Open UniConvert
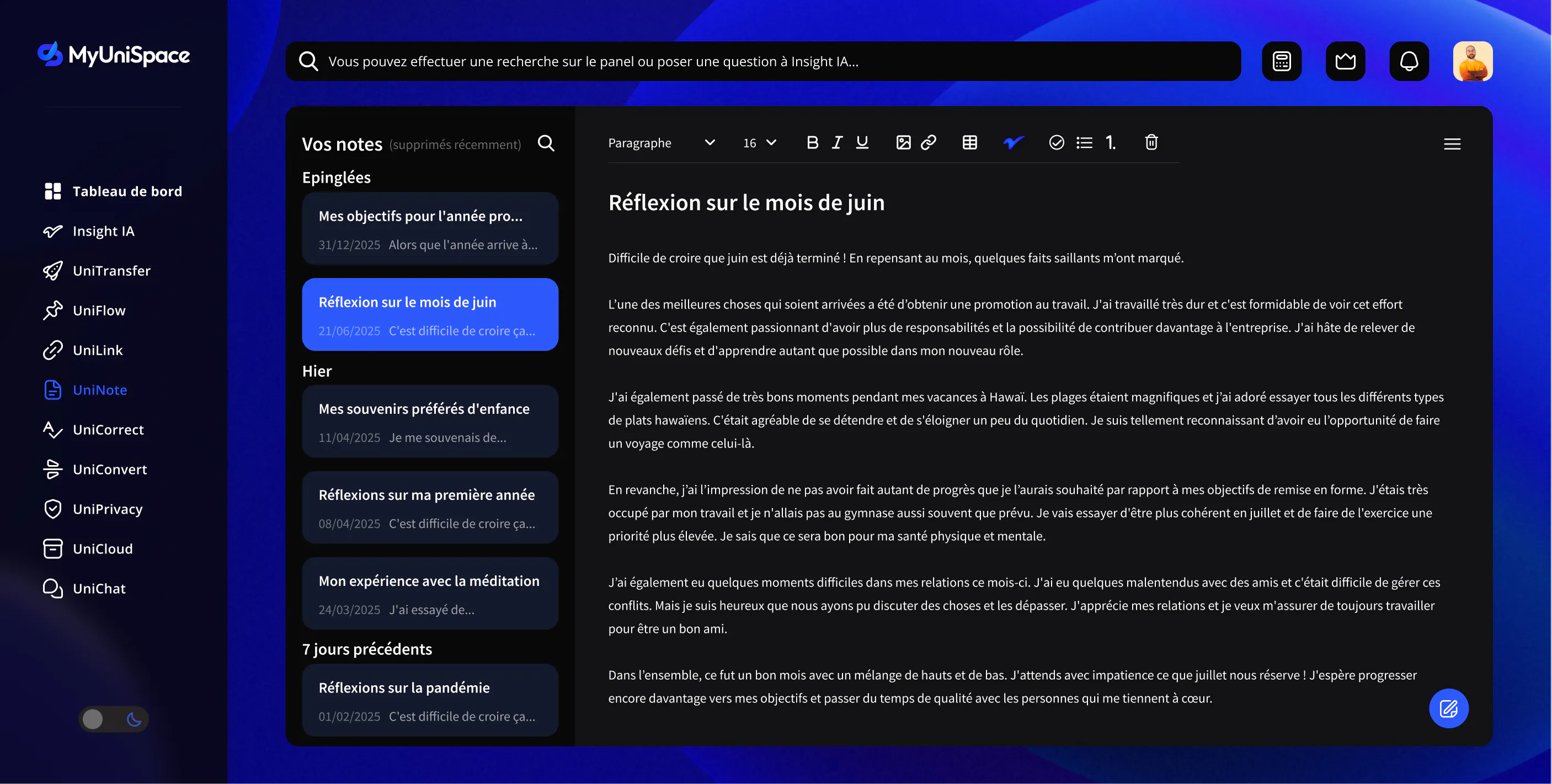1552x784 pixels. (94, 470)
